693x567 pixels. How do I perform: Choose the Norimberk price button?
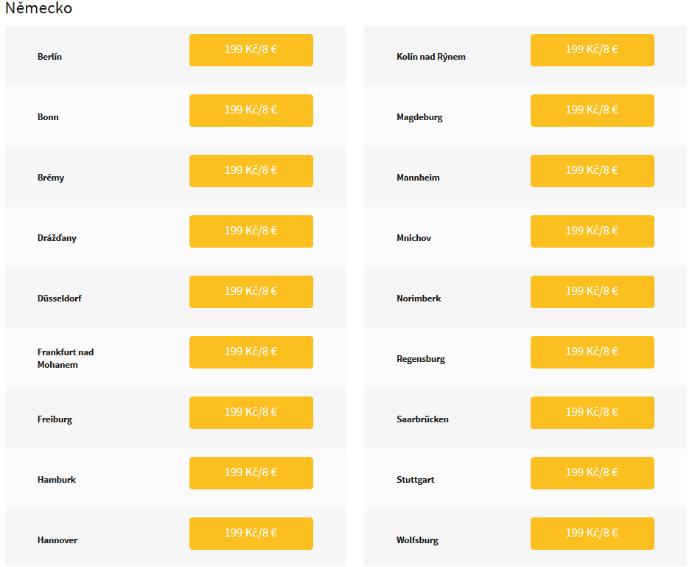[592, 292]
